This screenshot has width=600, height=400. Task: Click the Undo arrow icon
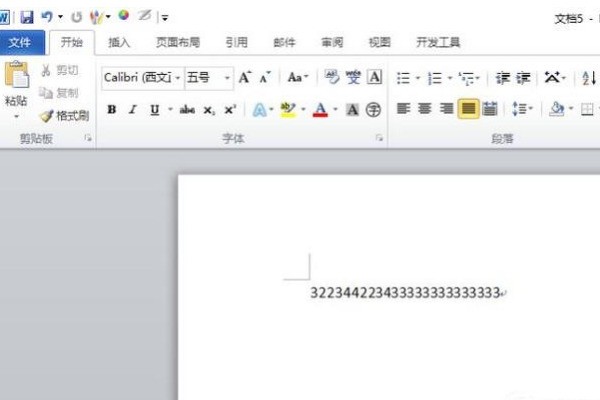(46, 16)
